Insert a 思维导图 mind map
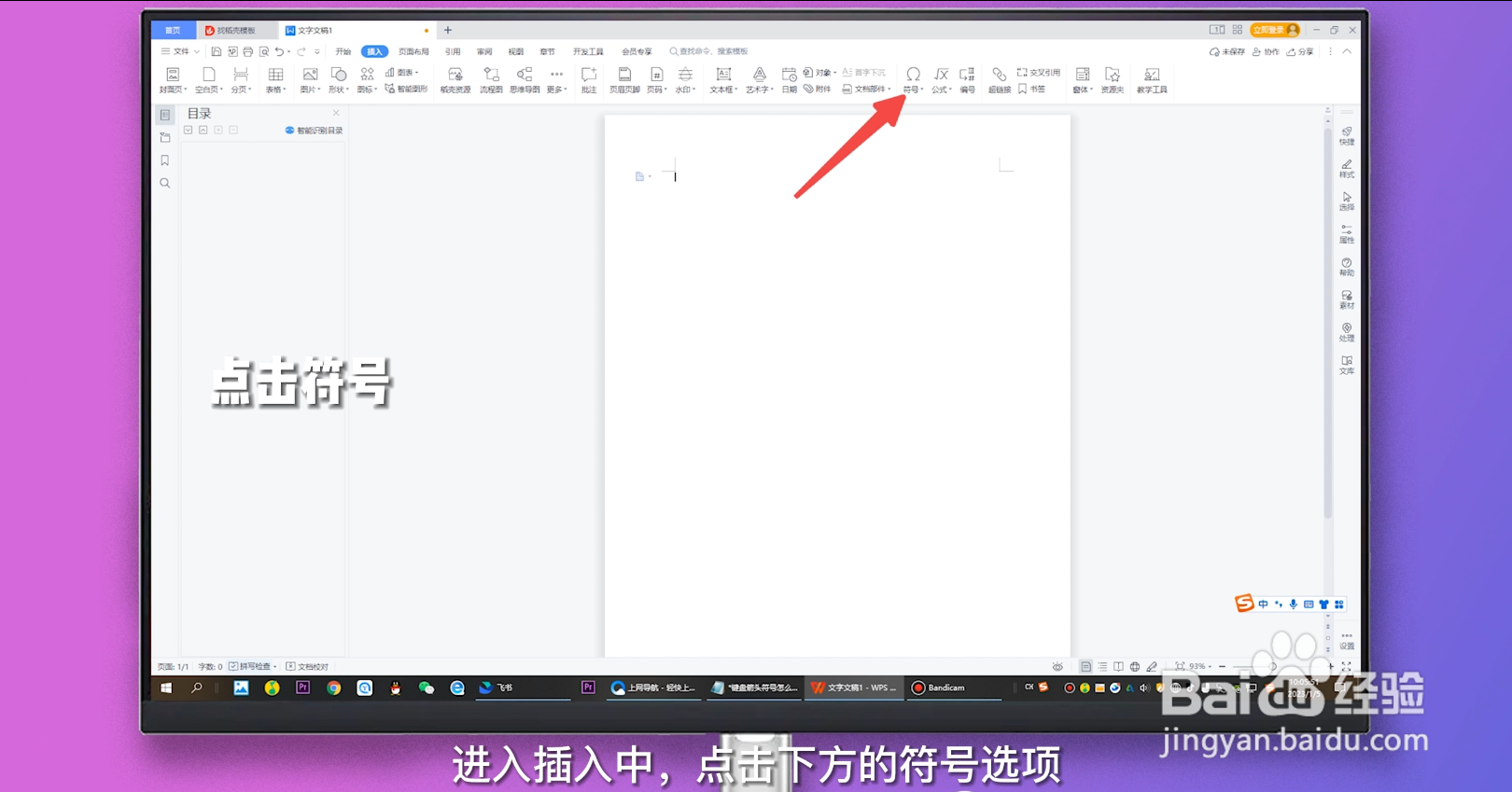This screenshot has width=1512, height=792. 525,79
